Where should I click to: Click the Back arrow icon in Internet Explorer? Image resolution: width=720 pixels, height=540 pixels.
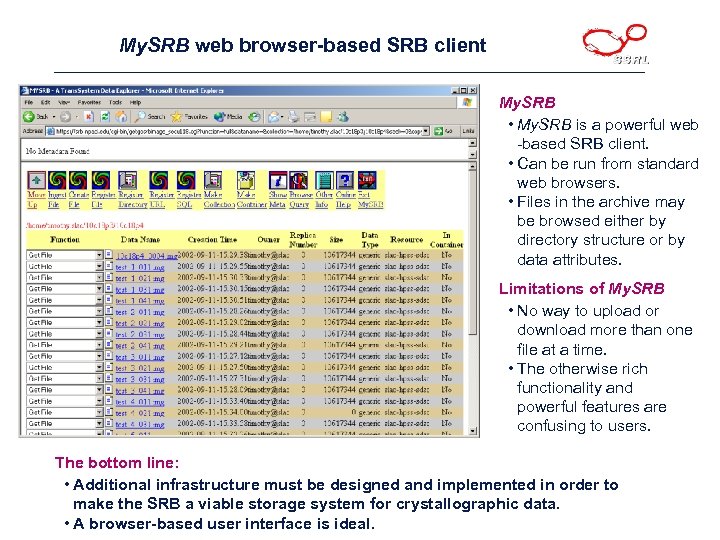pos(29,117)
